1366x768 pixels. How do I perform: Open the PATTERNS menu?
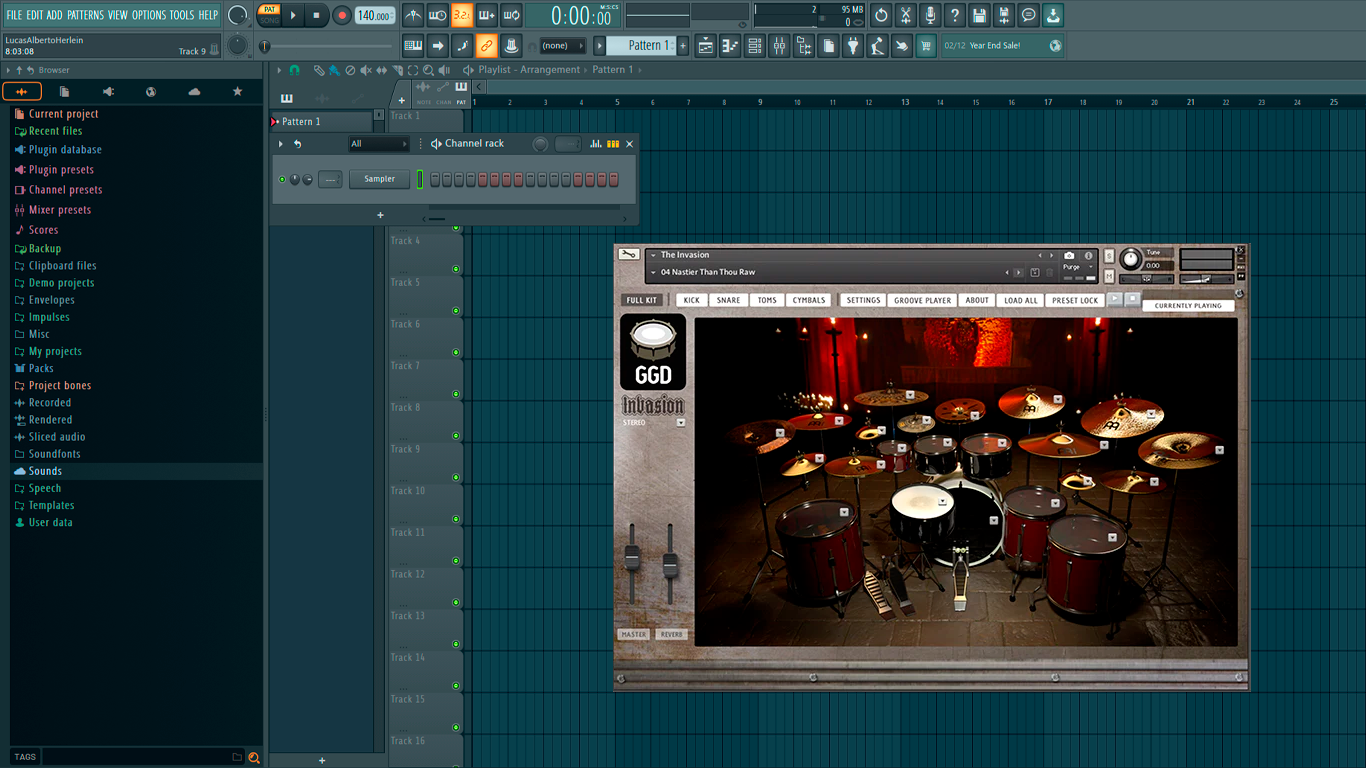pos(85,15)
